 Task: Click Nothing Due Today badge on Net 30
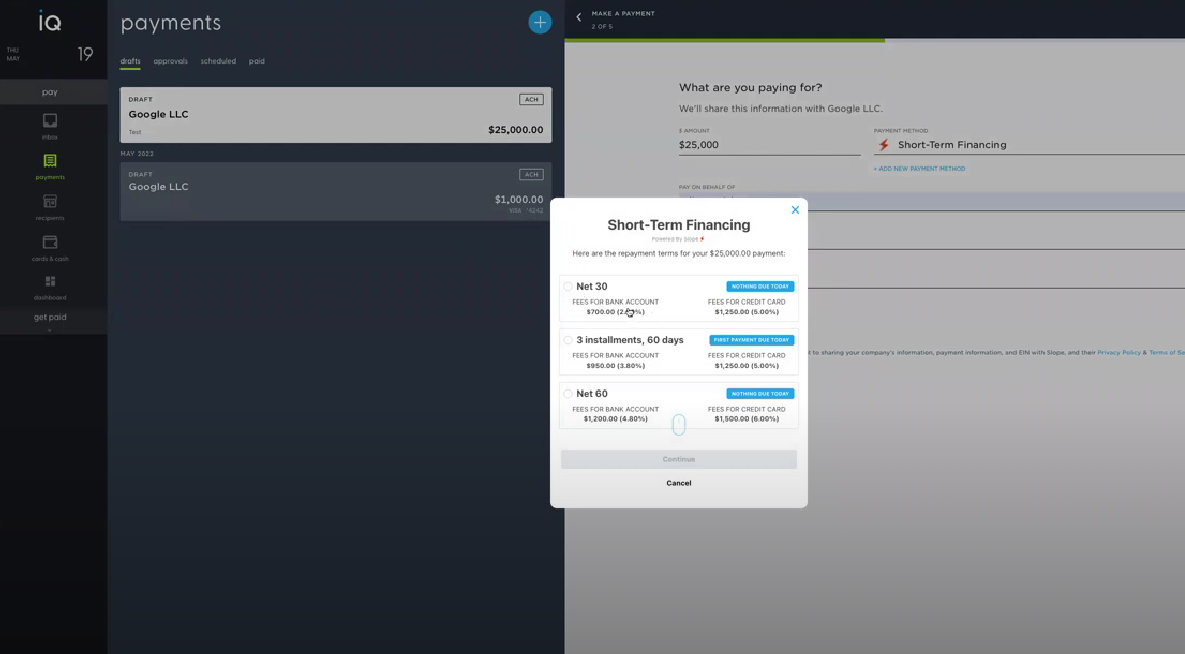point(760,287)
